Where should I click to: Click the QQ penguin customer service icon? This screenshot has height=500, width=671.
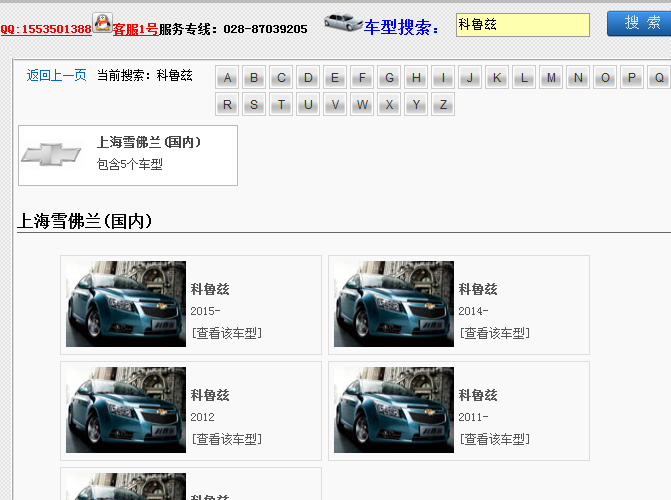coord(103,22)
